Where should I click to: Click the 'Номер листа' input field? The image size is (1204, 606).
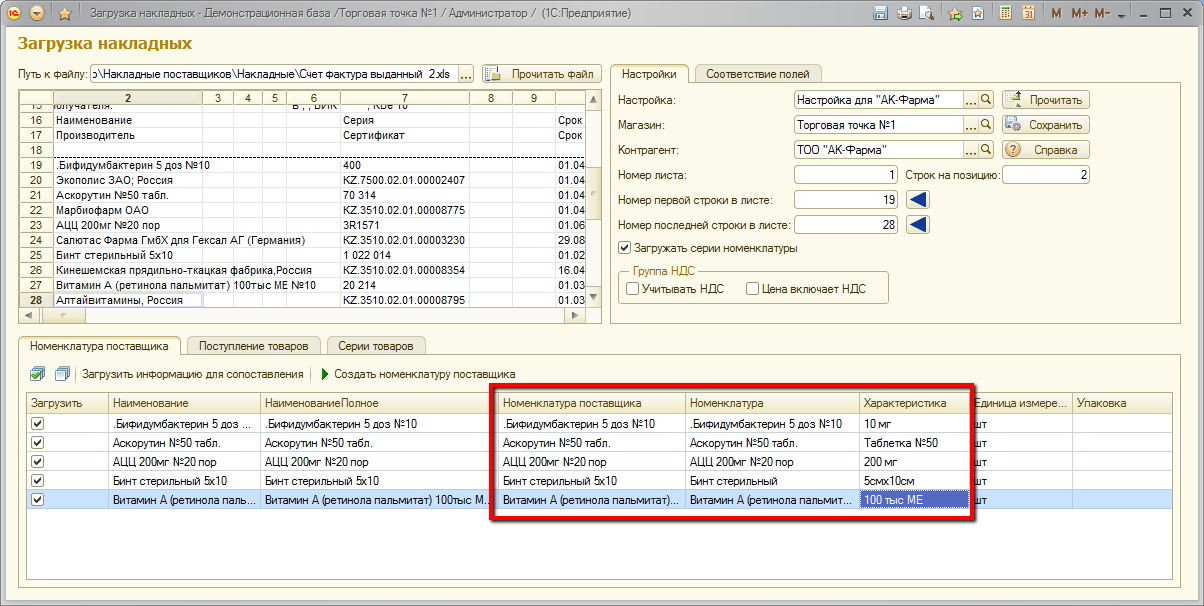coord(846,175)
